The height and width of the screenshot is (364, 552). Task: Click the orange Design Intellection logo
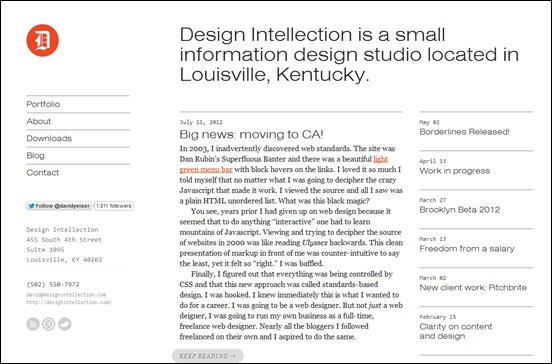(43, 40)
